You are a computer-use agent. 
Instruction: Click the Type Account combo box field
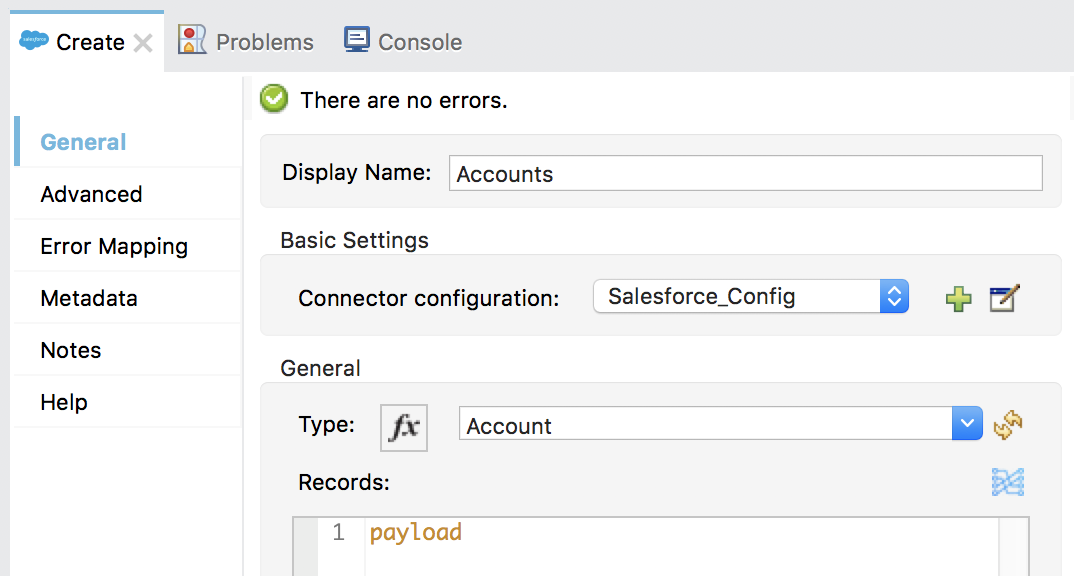[x=705, y=425]
